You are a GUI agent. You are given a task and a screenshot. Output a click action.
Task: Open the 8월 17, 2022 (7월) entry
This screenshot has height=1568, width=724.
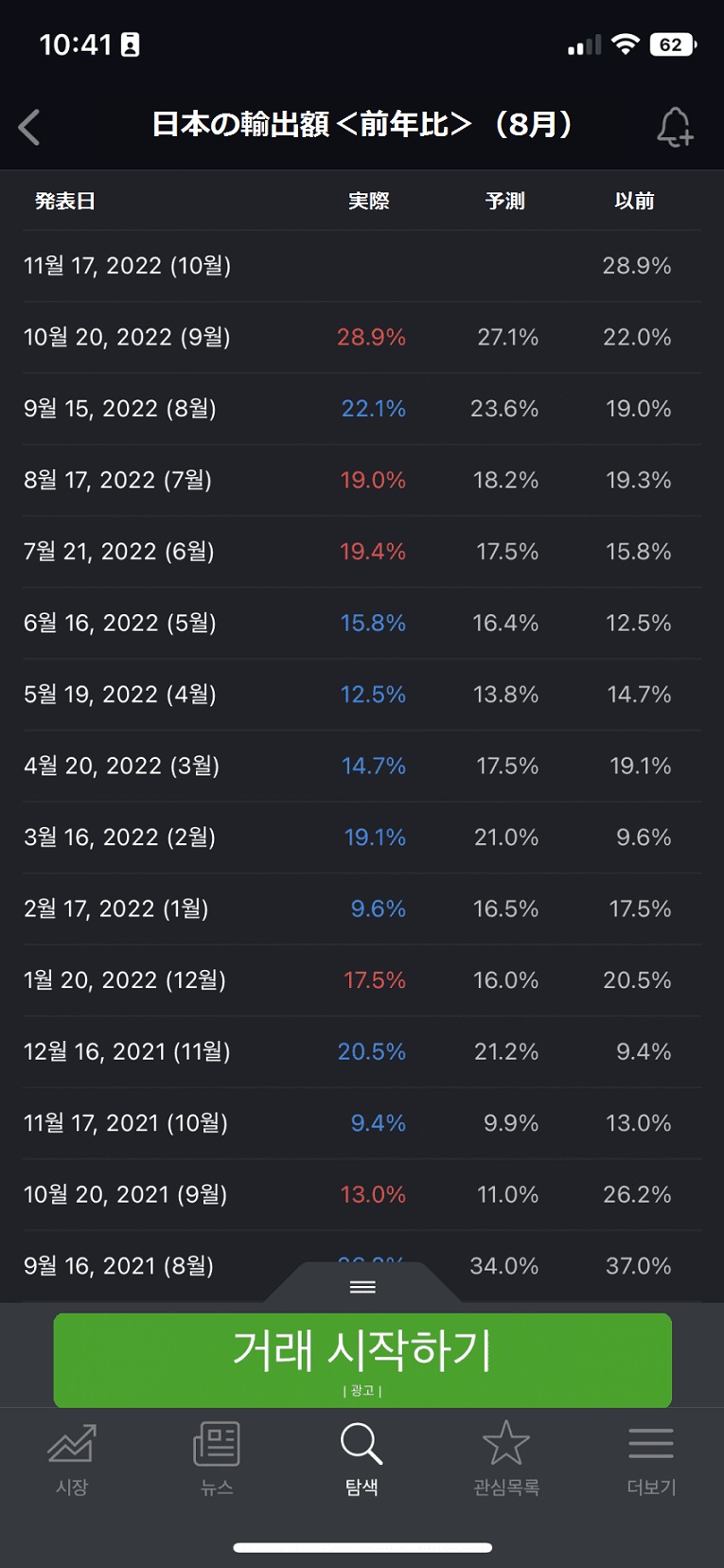(x=118, y=481)
